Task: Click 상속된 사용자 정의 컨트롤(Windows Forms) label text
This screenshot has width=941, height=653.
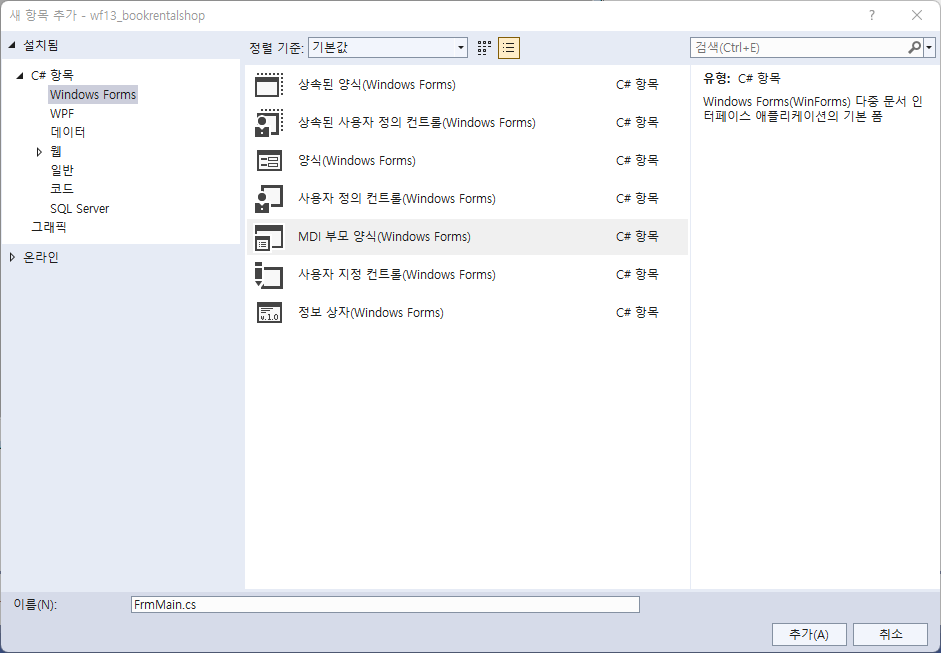Action: click(x=416, y=122)
